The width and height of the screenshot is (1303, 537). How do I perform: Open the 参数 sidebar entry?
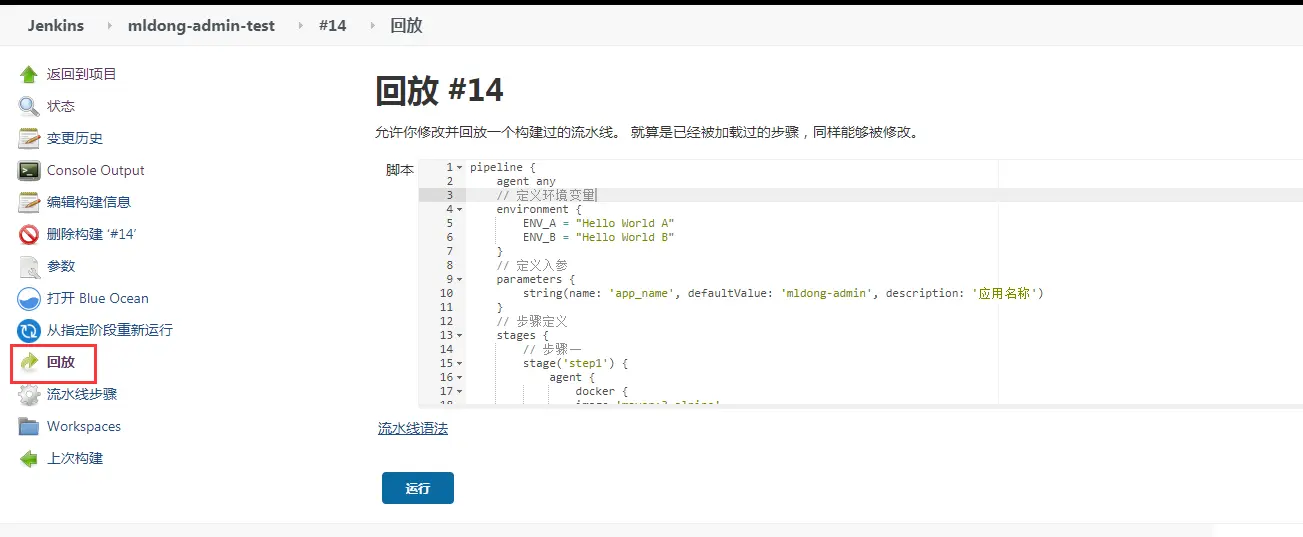pyautogui.click(x=61, y=266)
